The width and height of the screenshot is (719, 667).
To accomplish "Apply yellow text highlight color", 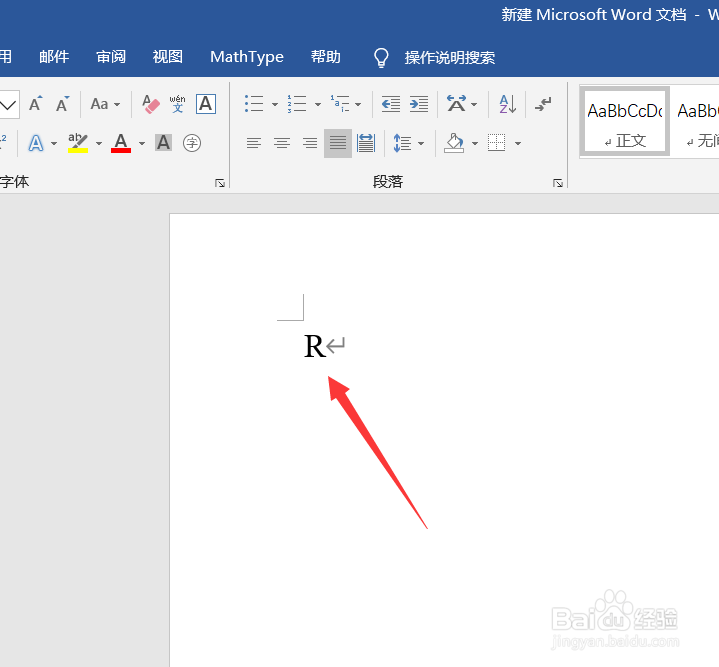I will tap(77, 143).
